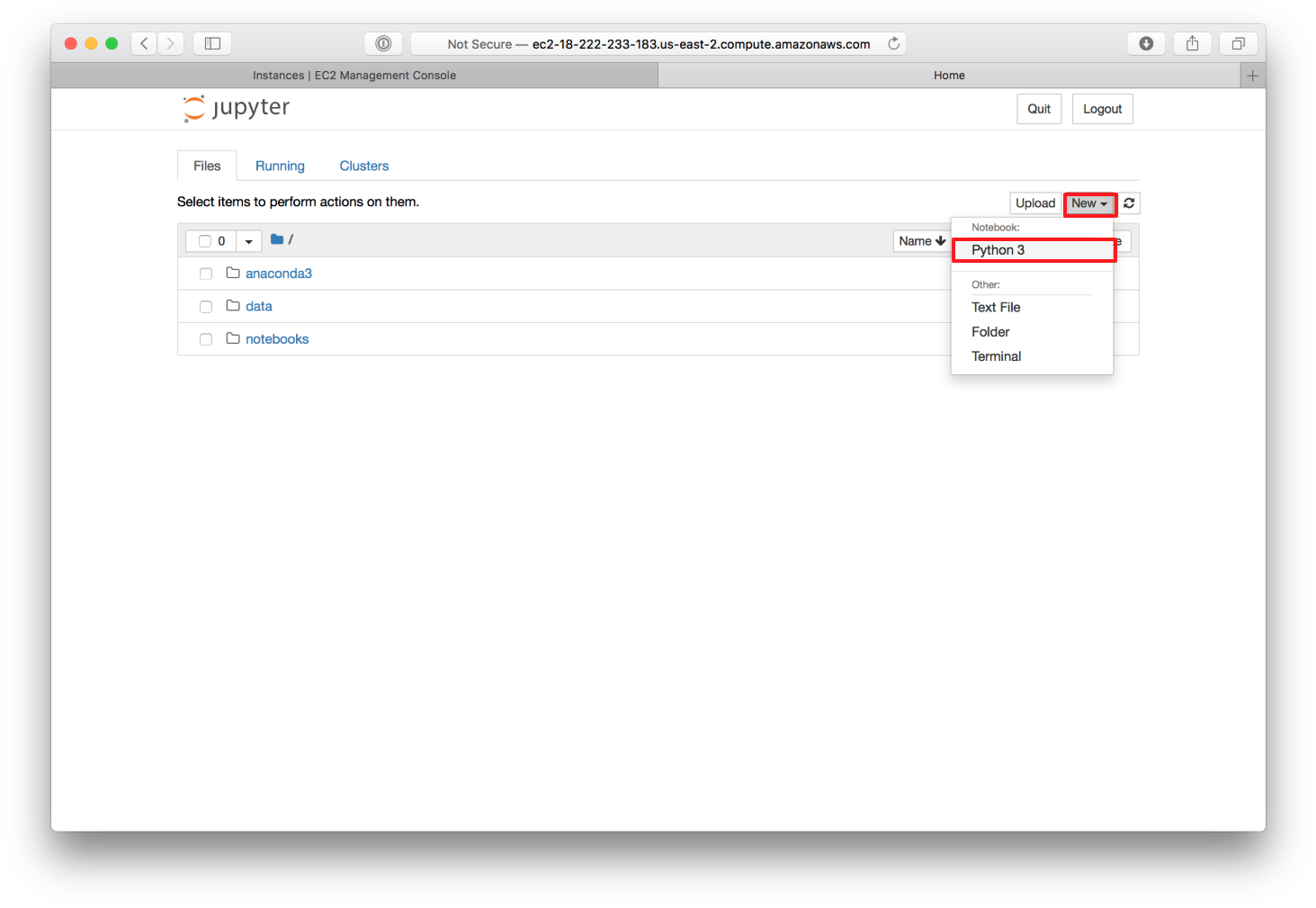Check the notebooks row checkbox
The image size is (1316, 908).
point(206,339)
